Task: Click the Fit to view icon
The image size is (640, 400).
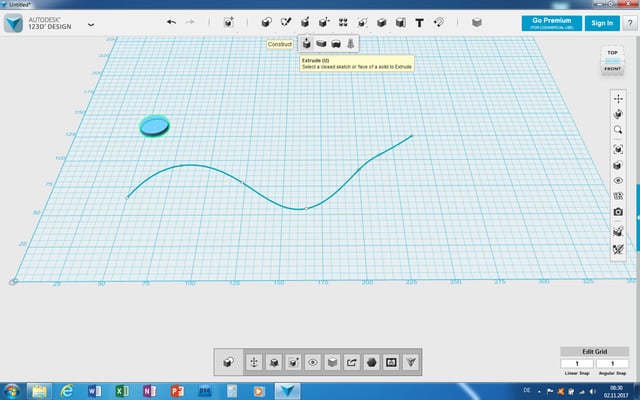Action: (x=619, y=149)
